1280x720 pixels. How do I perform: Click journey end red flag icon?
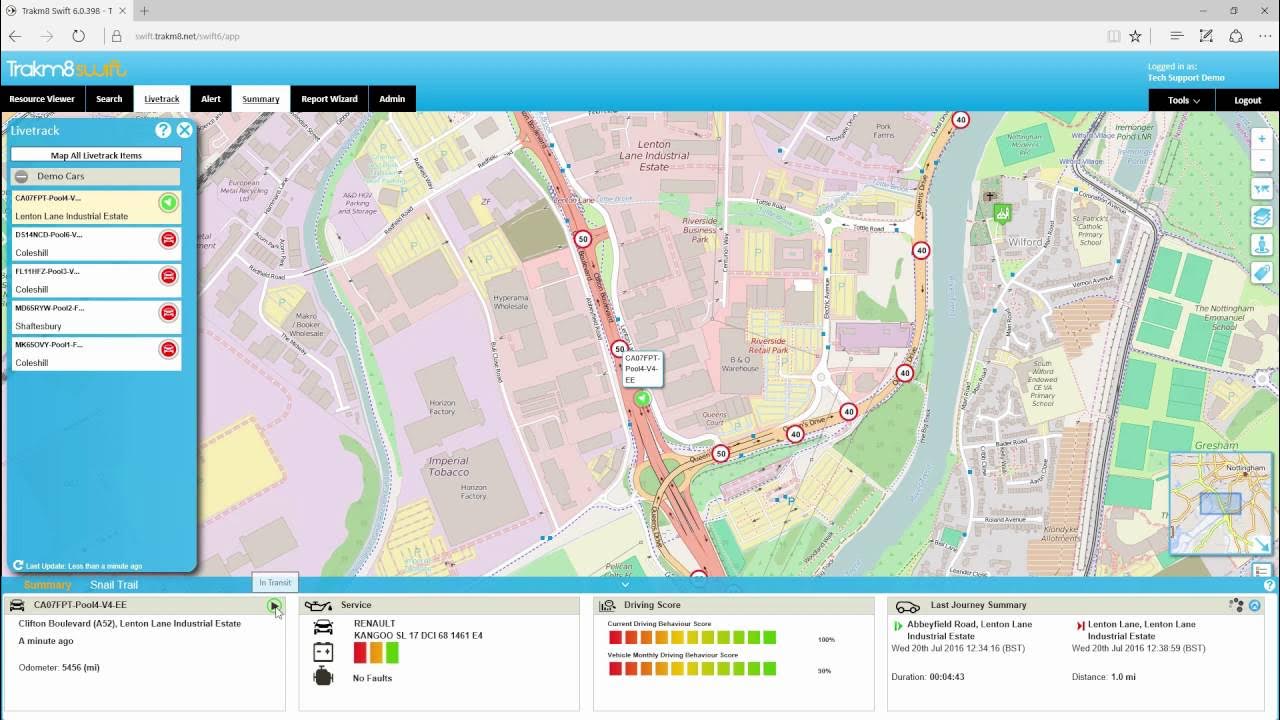point(1080,626)
